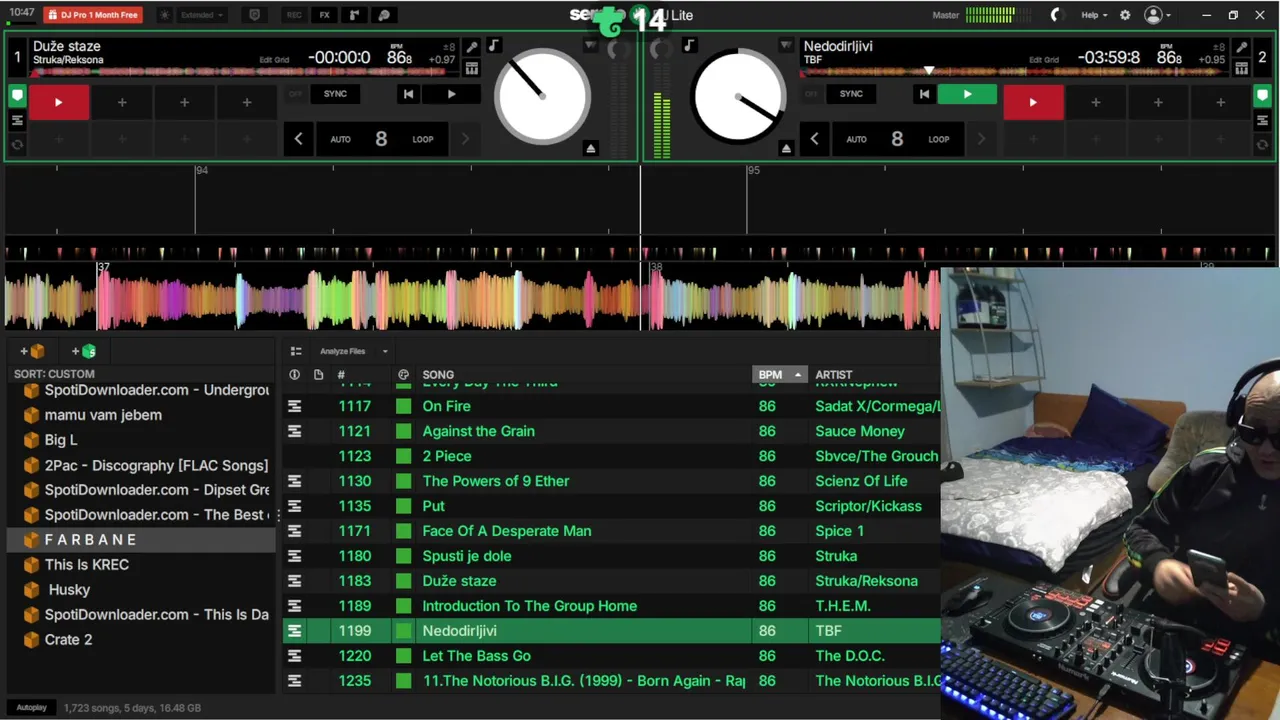Image resolution: width=1280 pixels, height=720 pixels.
Task: Click microphone icon on deck 1
Action: click(472, 47)
